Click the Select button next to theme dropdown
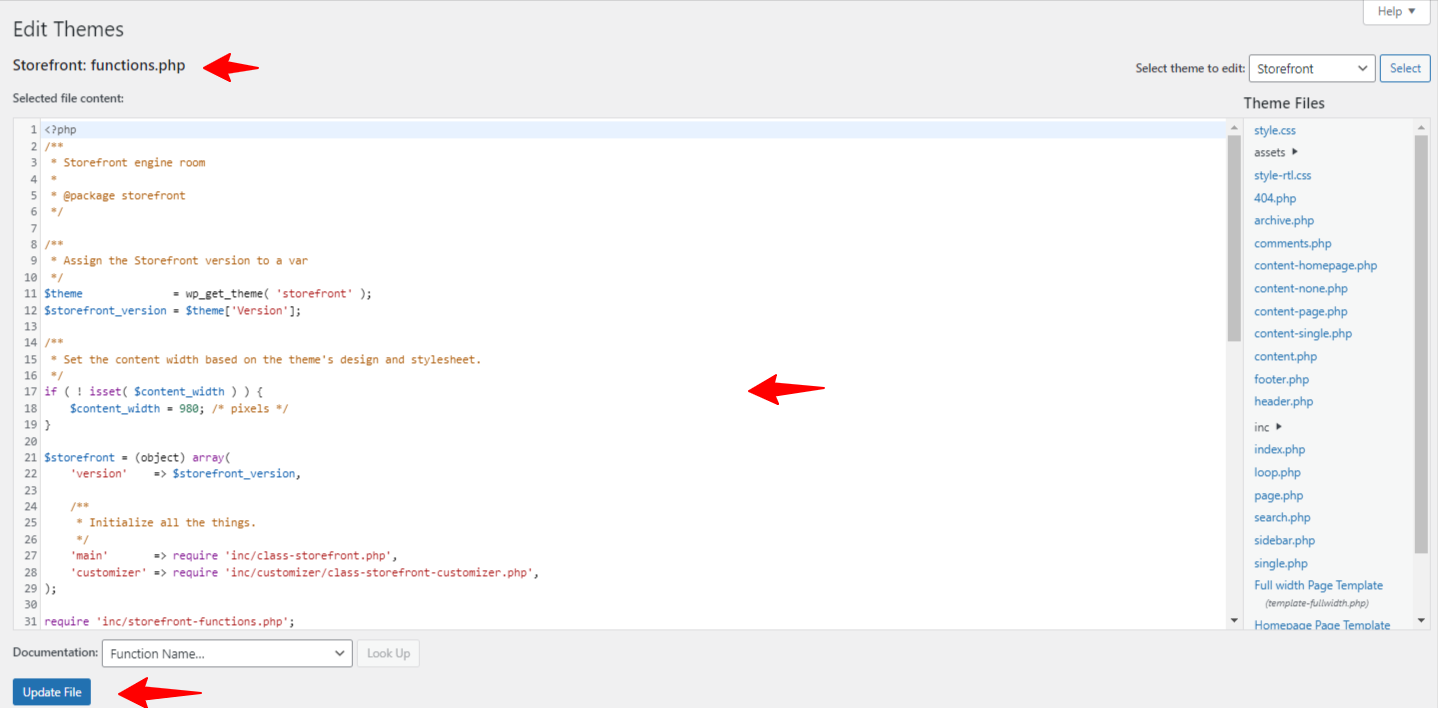Image resolution: width=1438 pixels, height=708 pixels. pos(1405,69)
